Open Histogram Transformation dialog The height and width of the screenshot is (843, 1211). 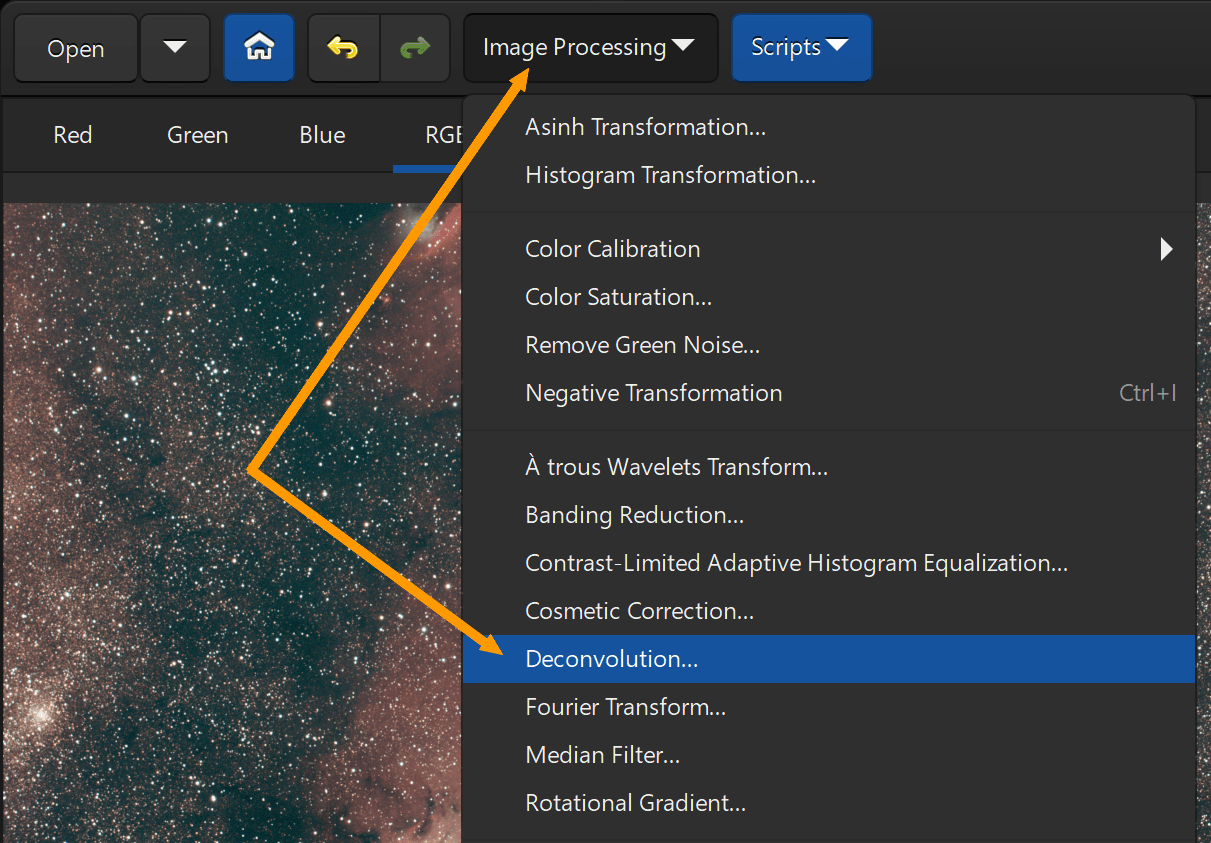(670, 175)
